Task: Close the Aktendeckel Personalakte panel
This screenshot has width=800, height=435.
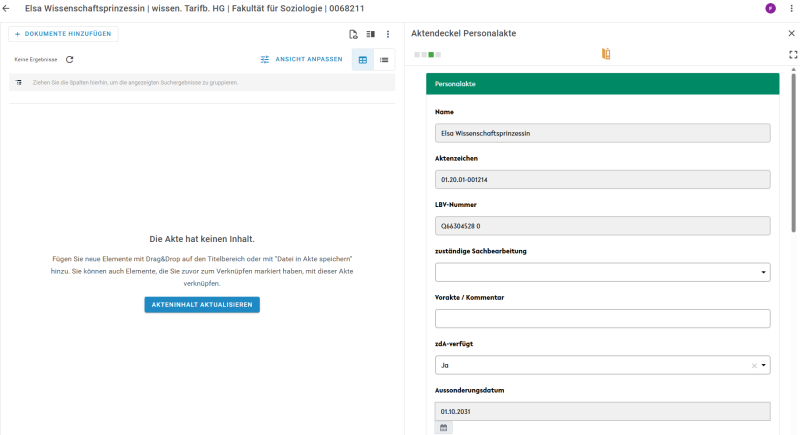Action: tap(791, 33)
